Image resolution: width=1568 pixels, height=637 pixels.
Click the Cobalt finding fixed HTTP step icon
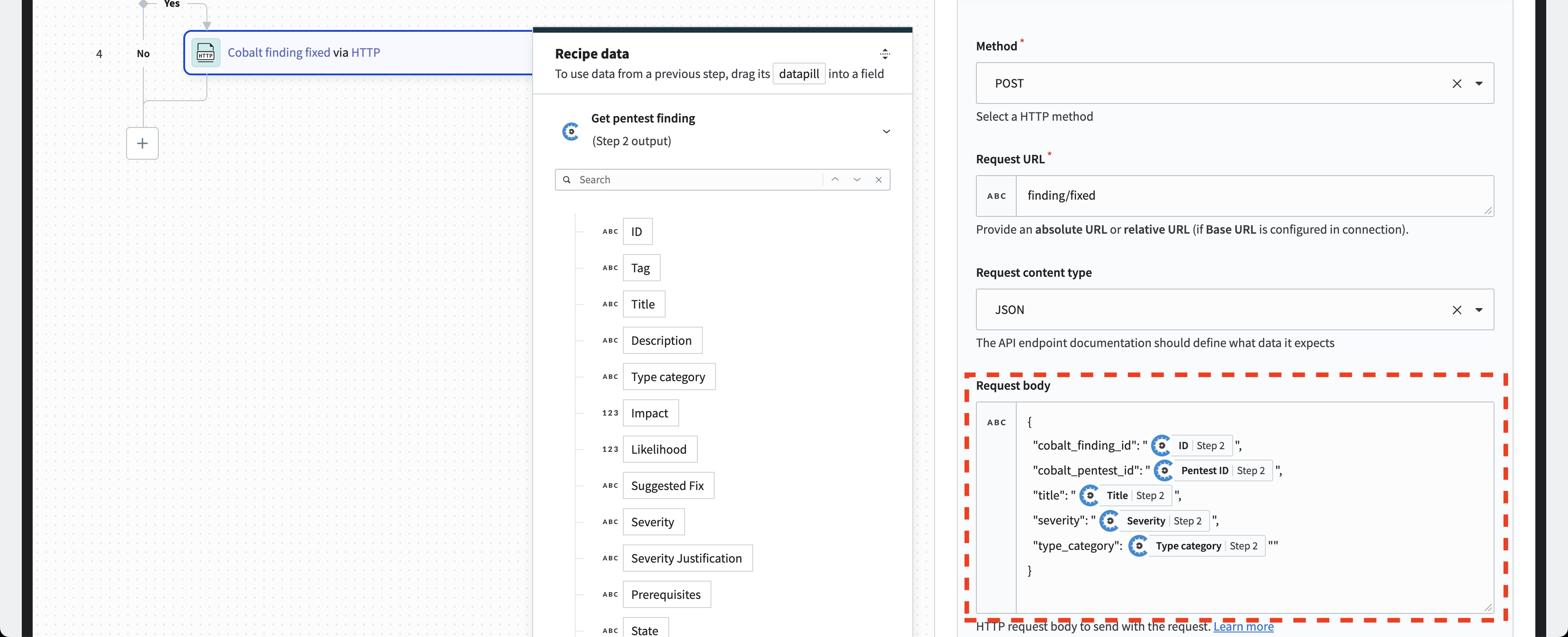[205, 52]
